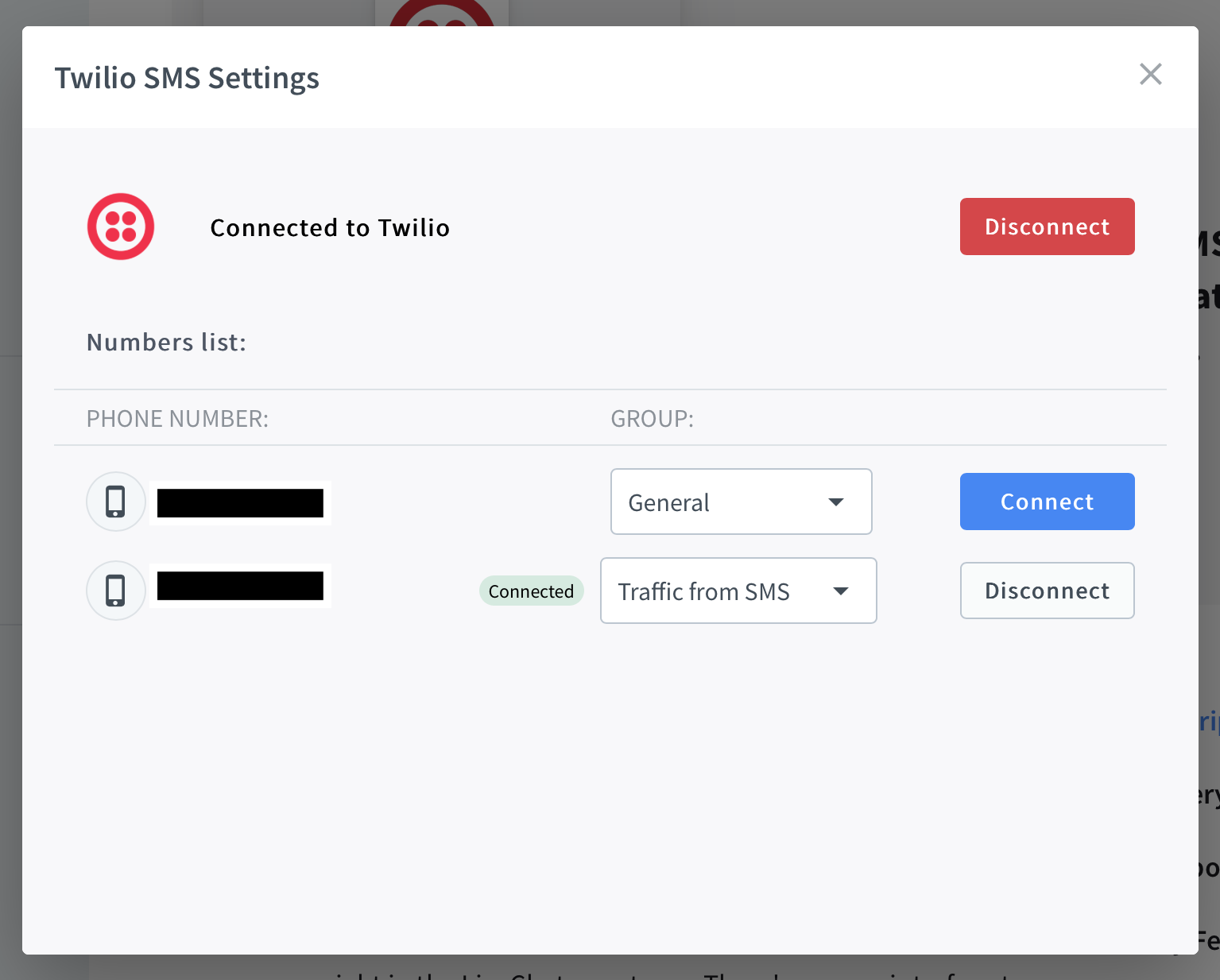Click the Disconnect button for connected number
The height and width of the screenshot is (980, 1220).
[1047, 591]
